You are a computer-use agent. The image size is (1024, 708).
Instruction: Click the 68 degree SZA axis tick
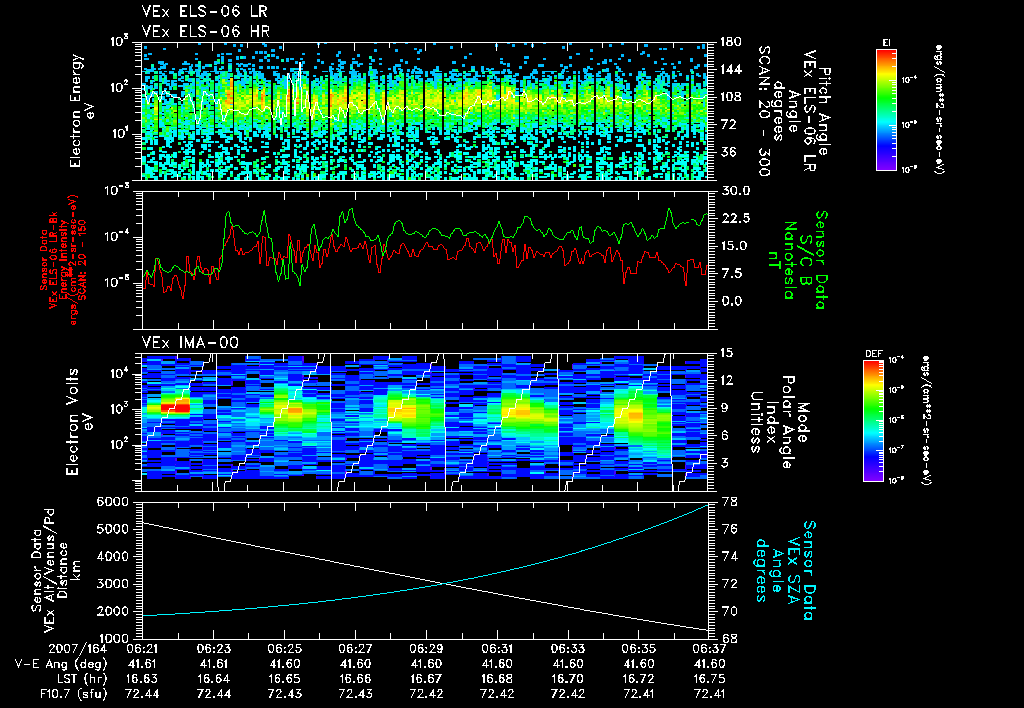click(x=729, y=638)
